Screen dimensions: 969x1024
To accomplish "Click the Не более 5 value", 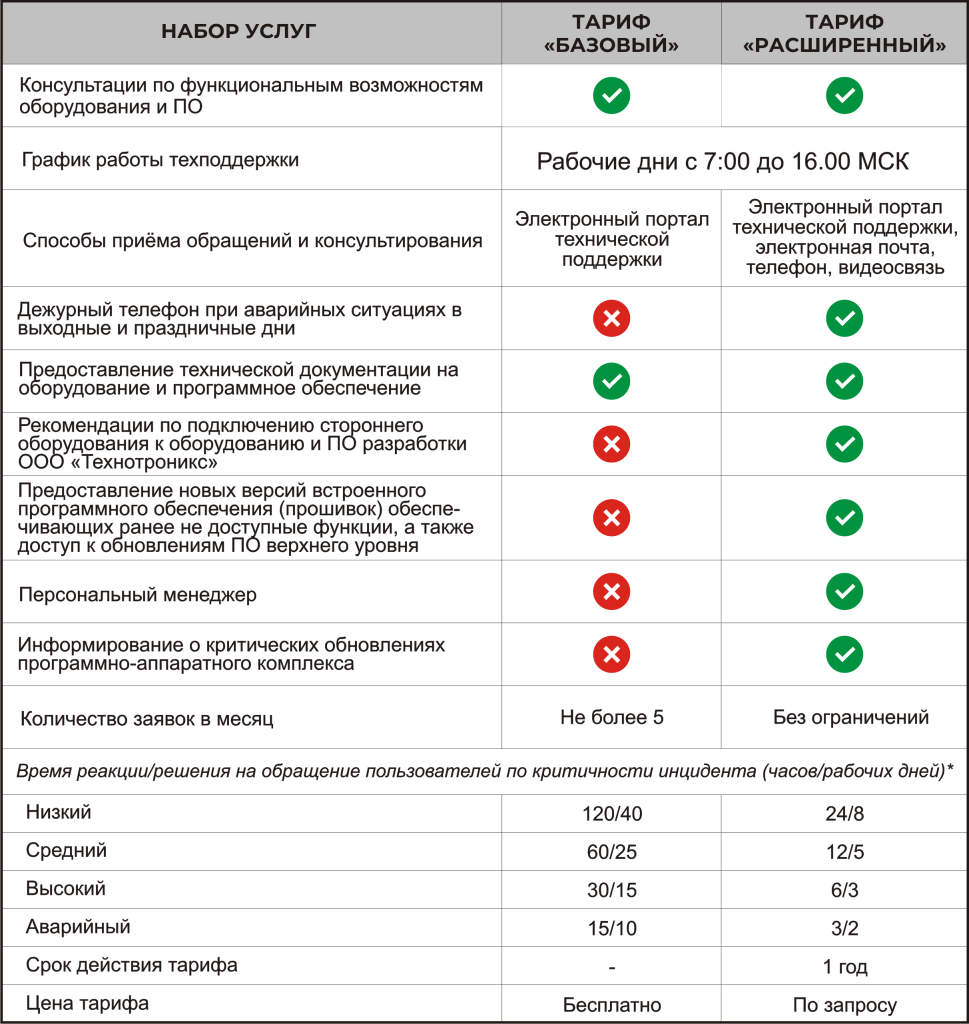I will coord(612,717).
